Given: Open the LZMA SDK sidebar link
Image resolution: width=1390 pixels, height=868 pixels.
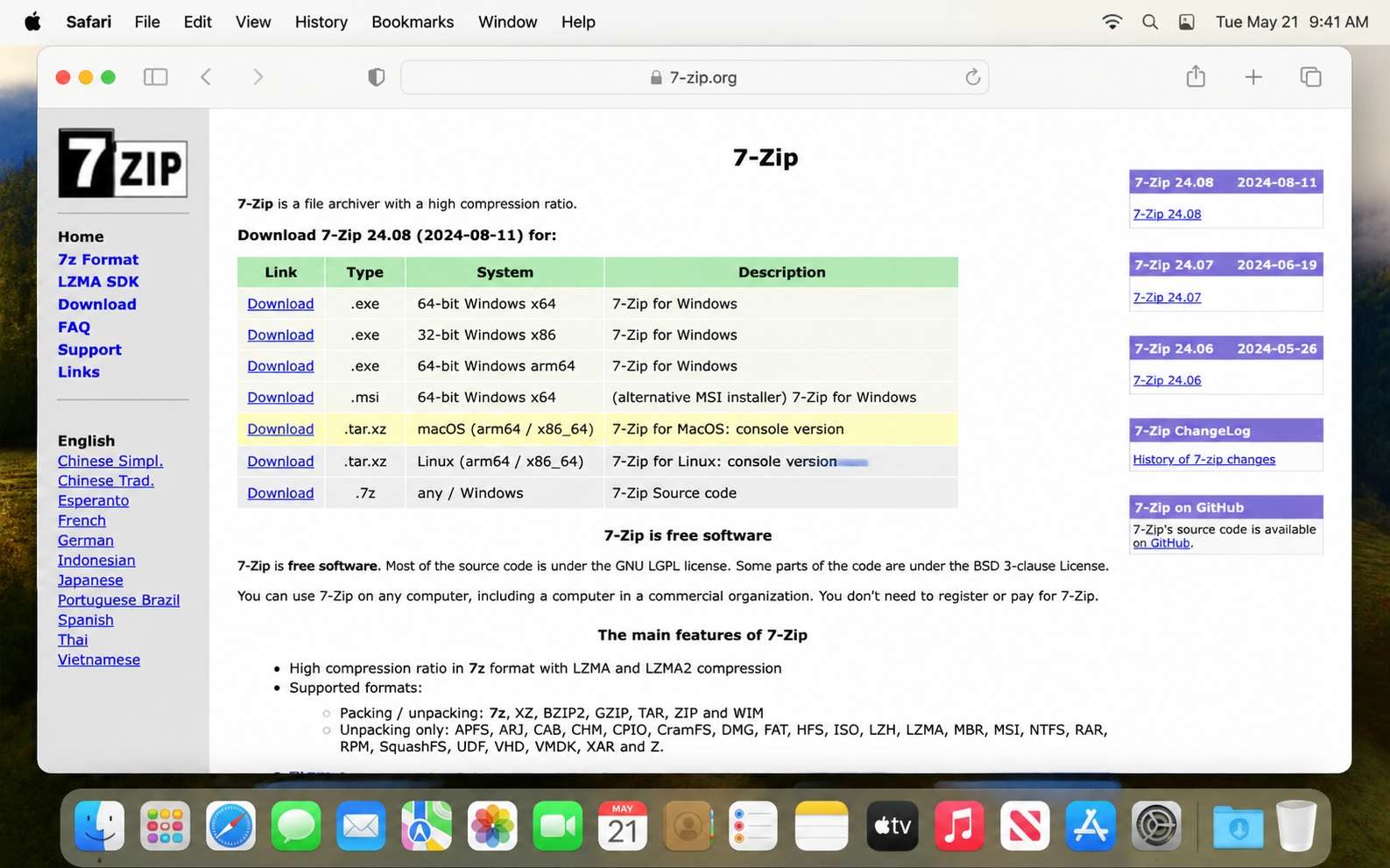Looking at the screenshot, I should (98, 282).
